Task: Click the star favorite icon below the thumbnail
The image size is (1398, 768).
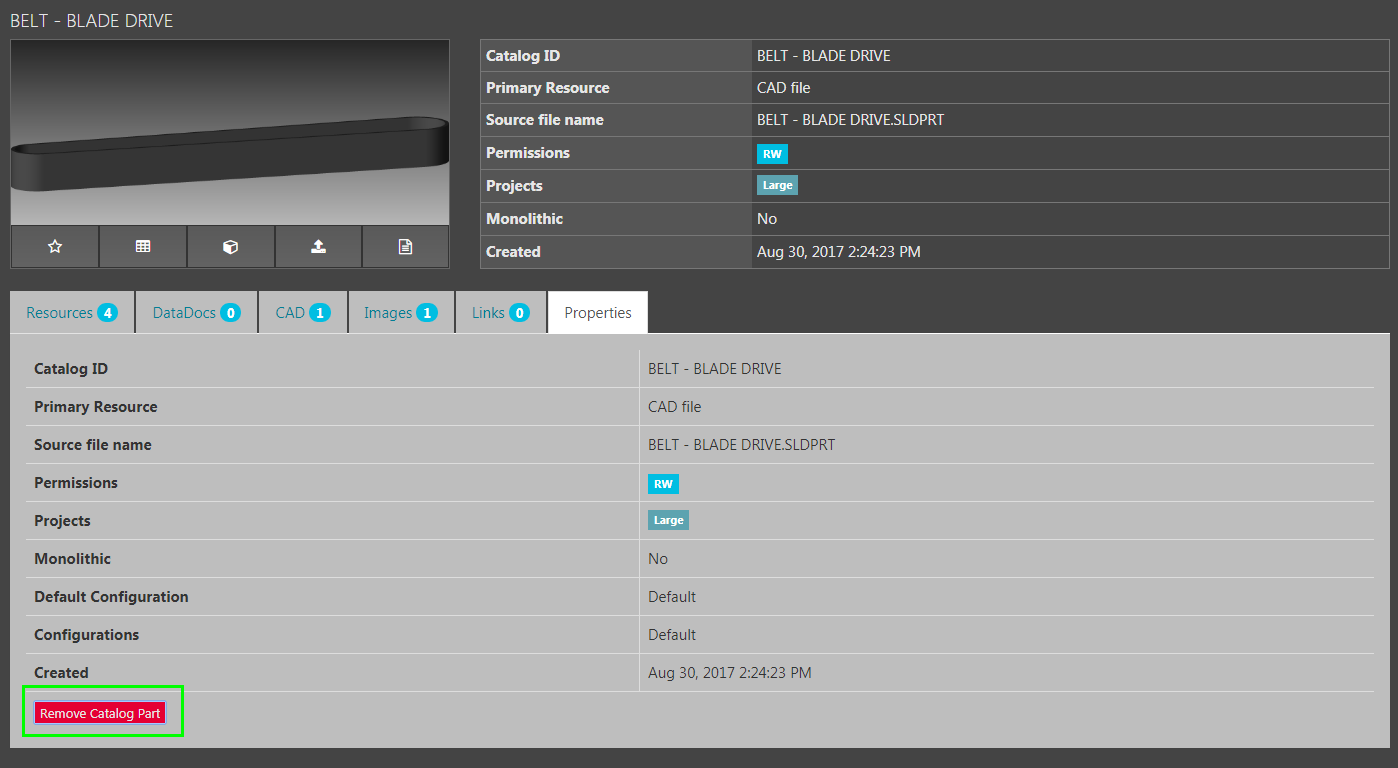Action: [x=55, y=247]
